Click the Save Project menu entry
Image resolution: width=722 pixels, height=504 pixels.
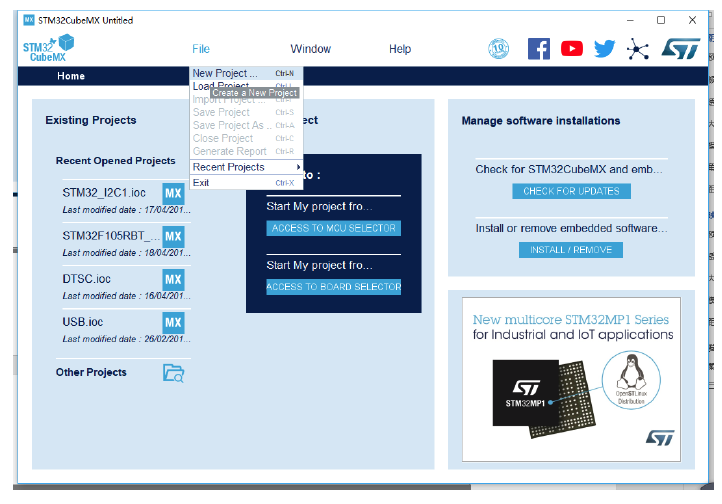246,112
